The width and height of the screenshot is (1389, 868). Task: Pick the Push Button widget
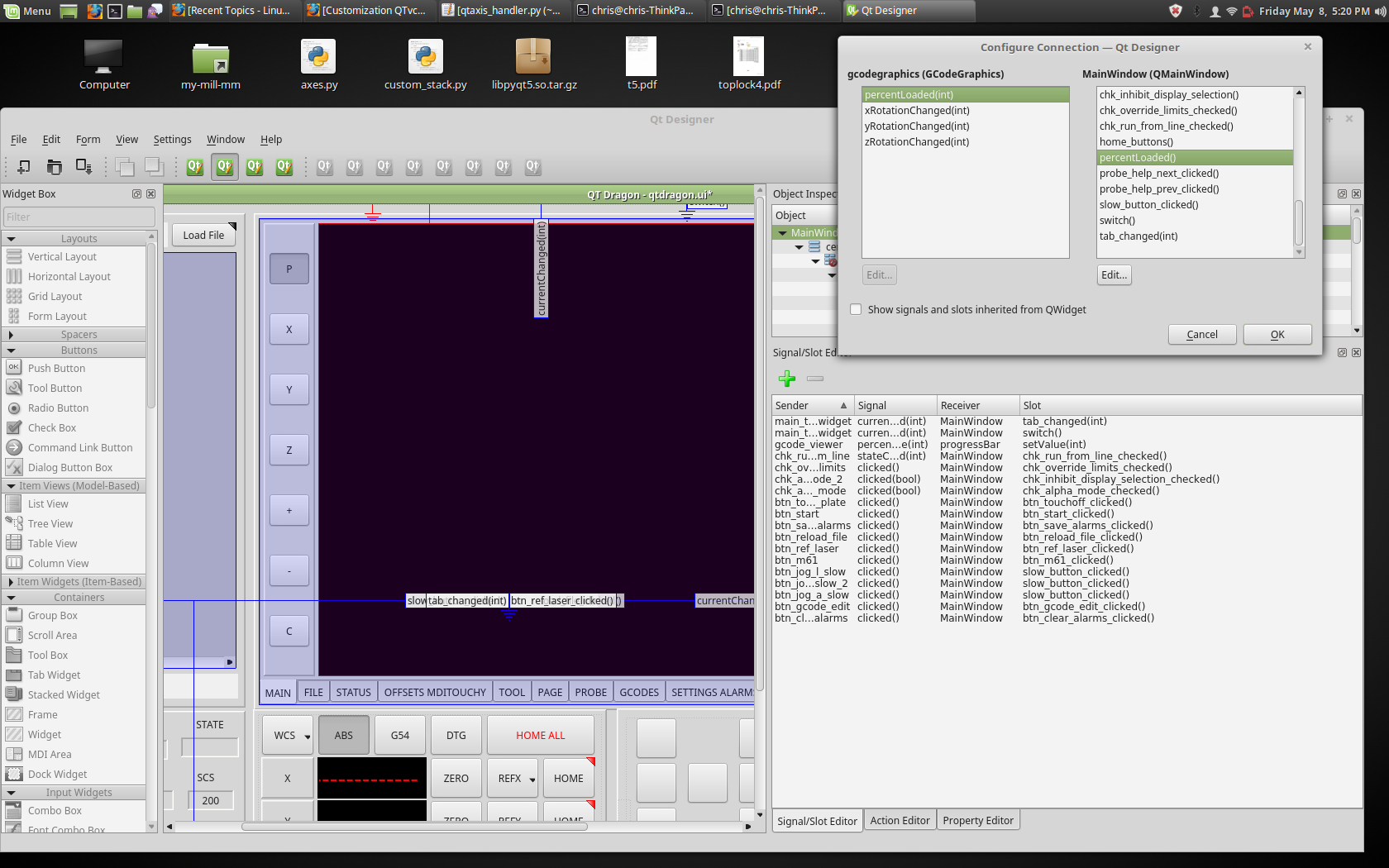click(56, 369)
